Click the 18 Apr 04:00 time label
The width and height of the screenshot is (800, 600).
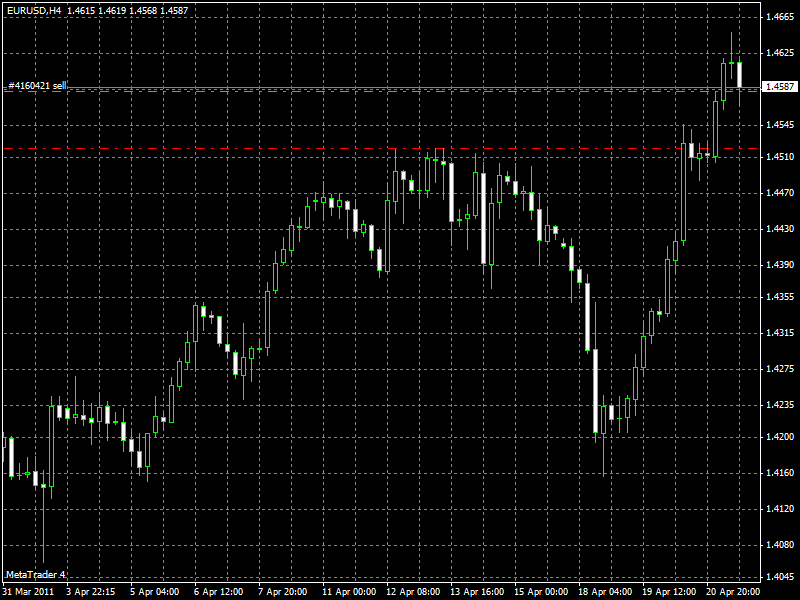[605, 592]
